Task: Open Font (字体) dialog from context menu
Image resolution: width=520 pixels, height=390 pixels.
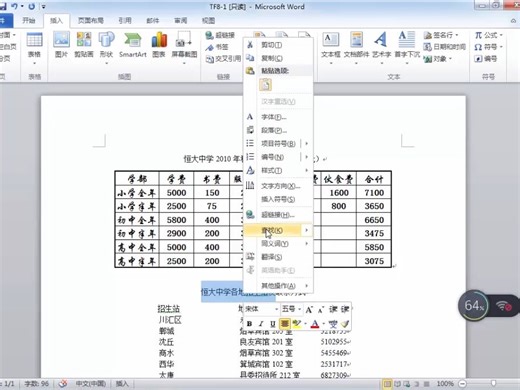Action: coord(279,117)
